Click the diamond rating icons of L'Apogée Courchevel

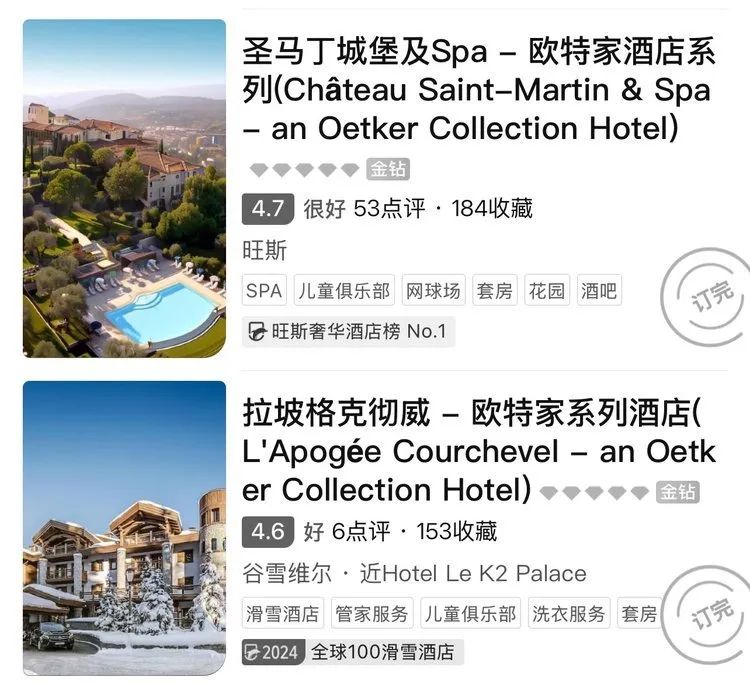(x=594, y=492)
